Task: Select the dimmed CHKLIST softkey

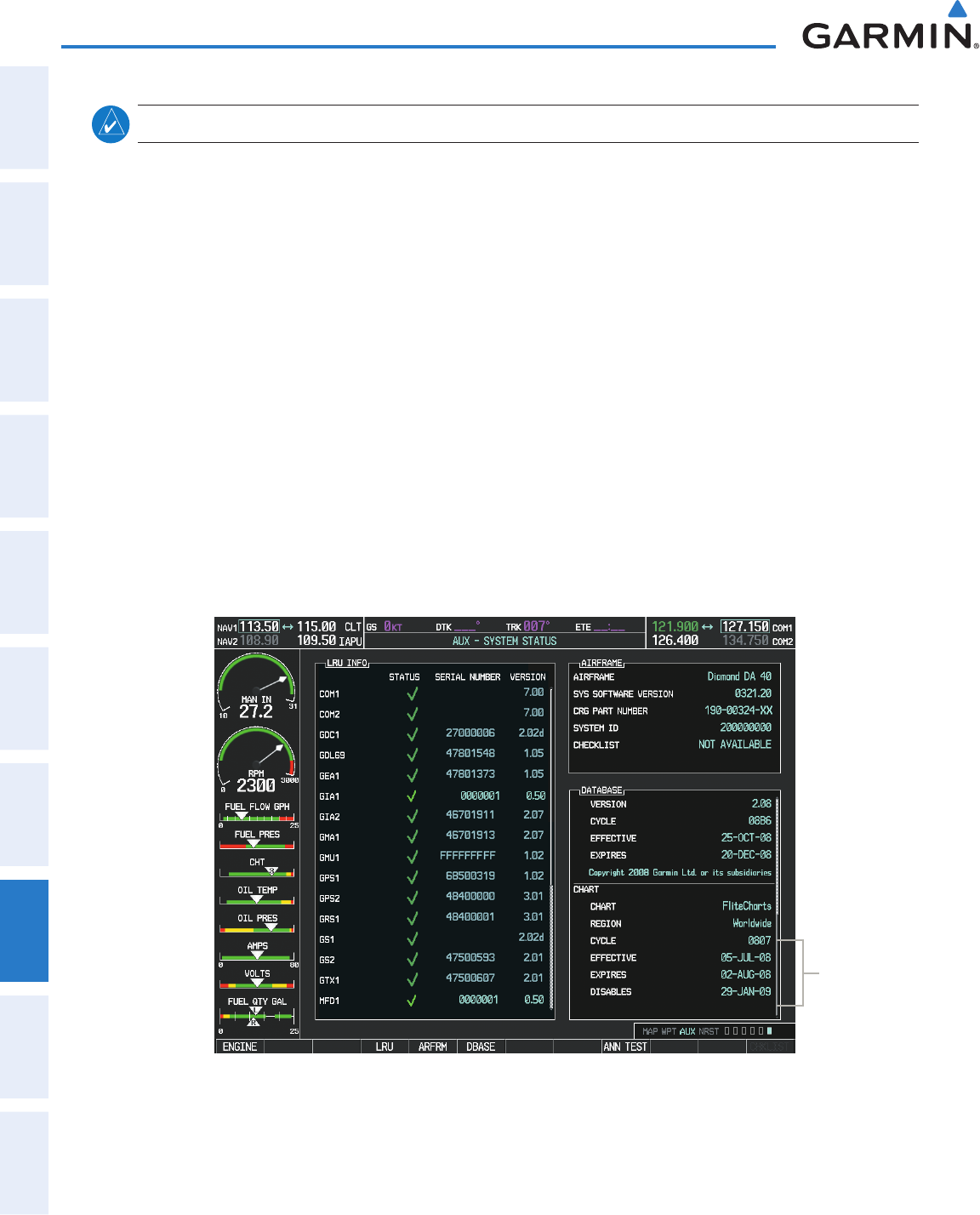Action: click(x=770, y=1047)
